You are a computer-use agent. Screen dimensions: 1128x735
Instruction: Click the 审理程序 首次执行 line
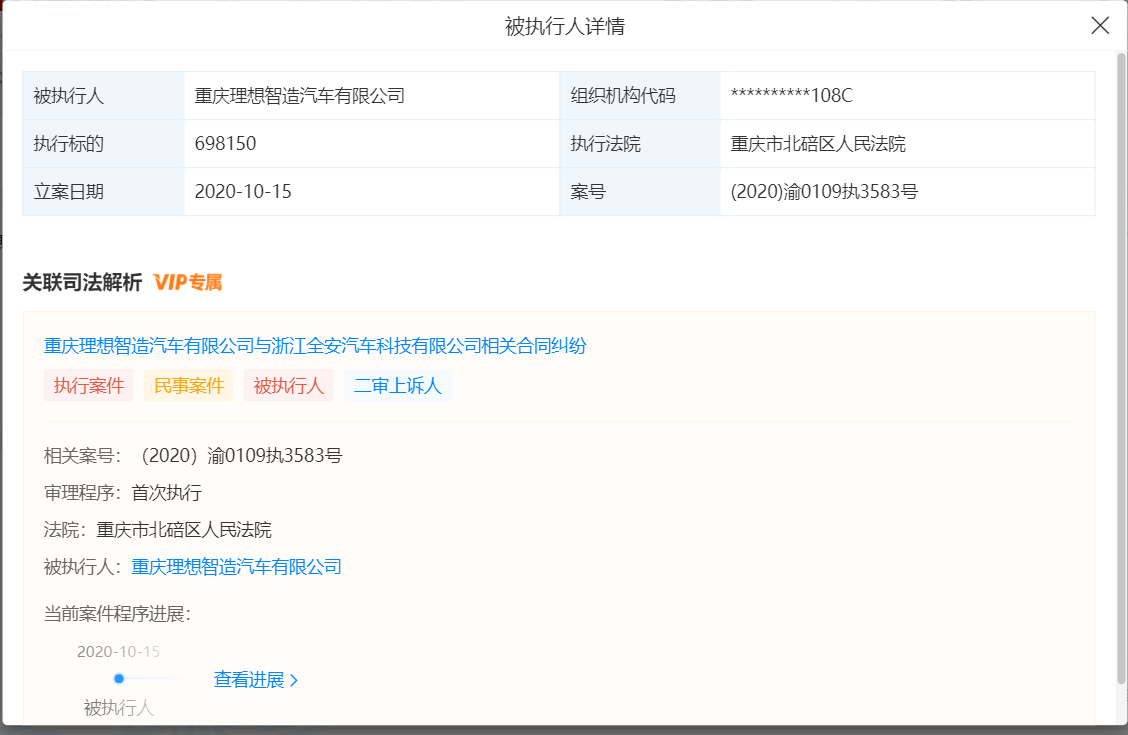123,493
